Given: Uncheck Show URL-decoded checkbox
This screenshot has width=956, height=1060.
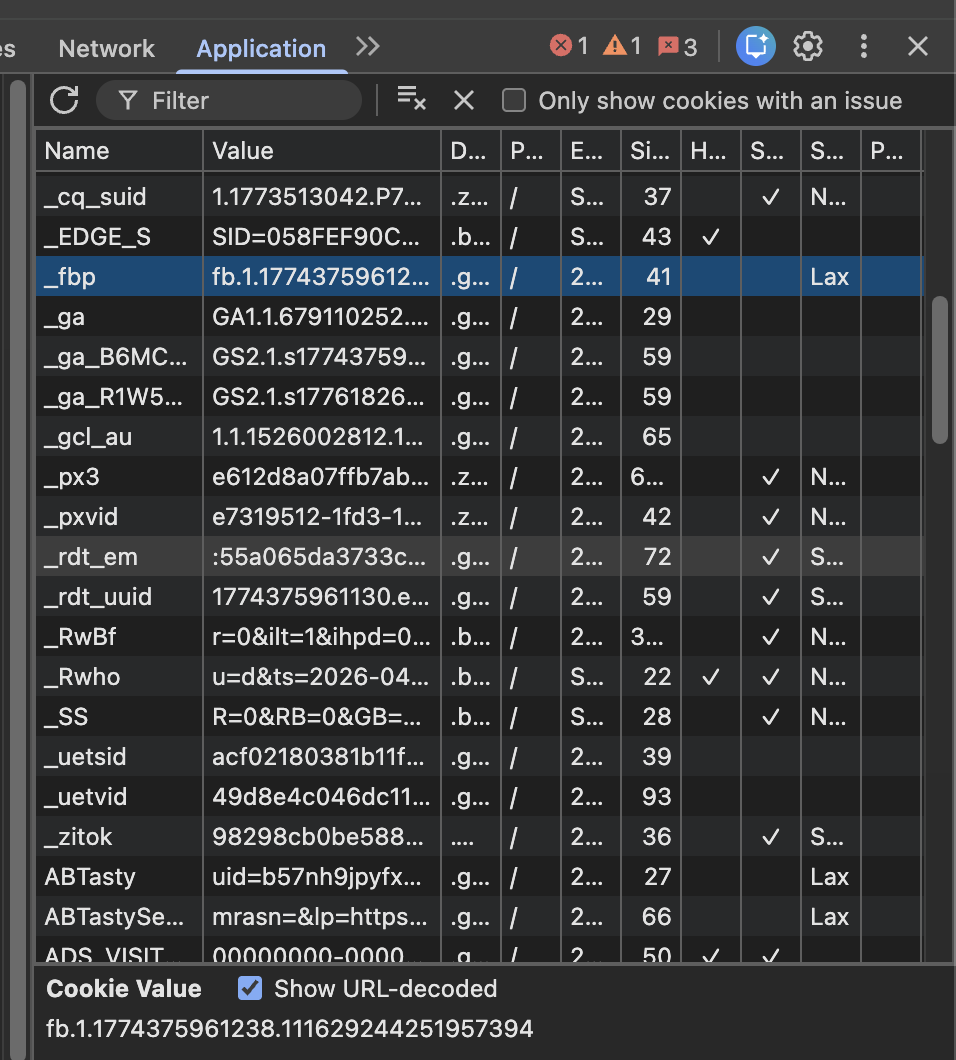Looking at the screenshot, I should [250, 989].
